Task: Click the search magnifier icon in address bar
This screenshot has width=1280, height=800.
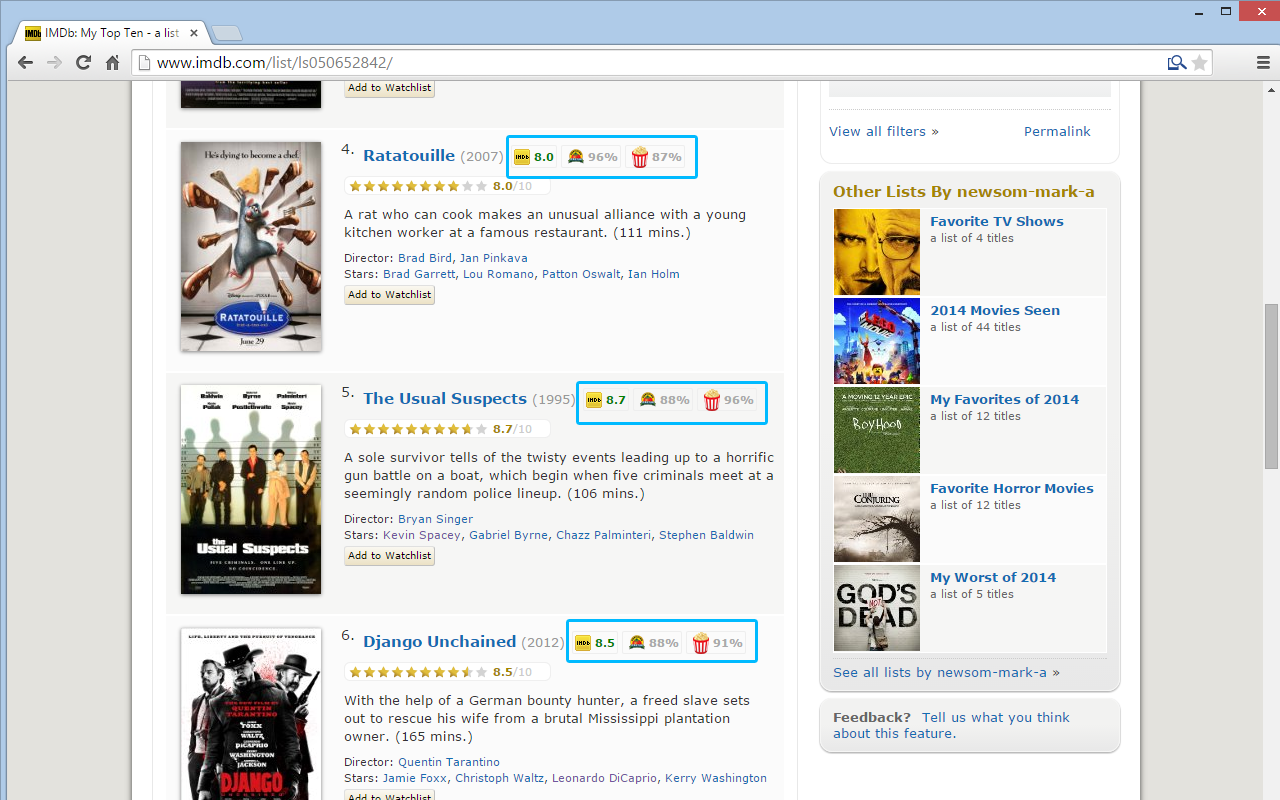Action: click(1177, 63)
